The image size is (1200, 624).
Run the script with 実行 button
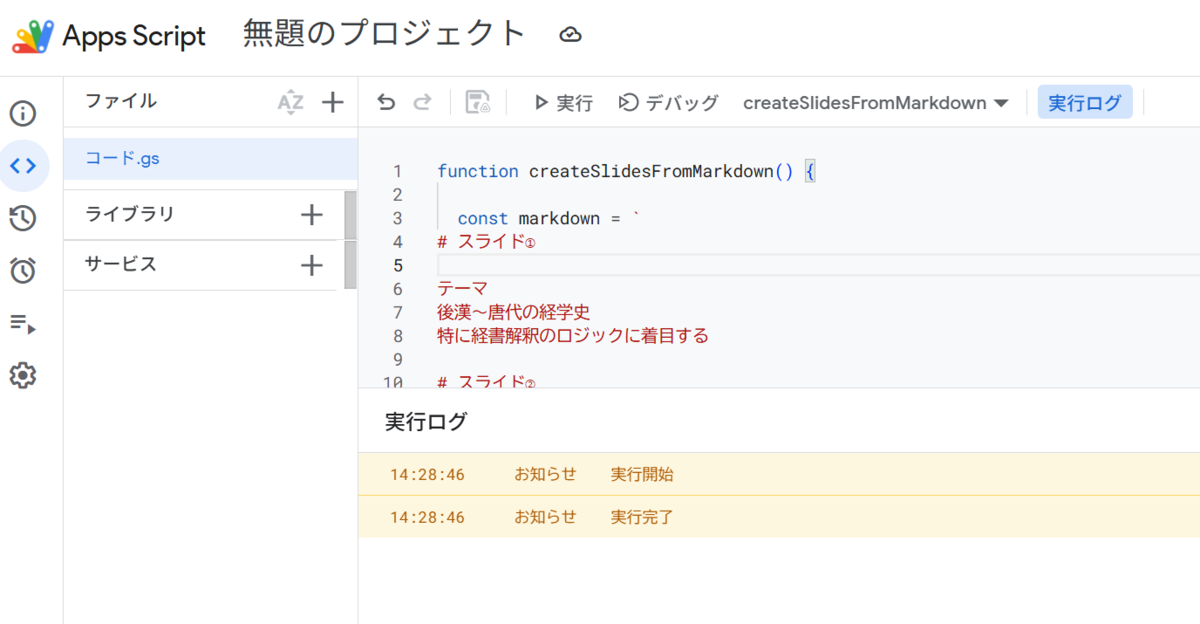tap(563, 102)
